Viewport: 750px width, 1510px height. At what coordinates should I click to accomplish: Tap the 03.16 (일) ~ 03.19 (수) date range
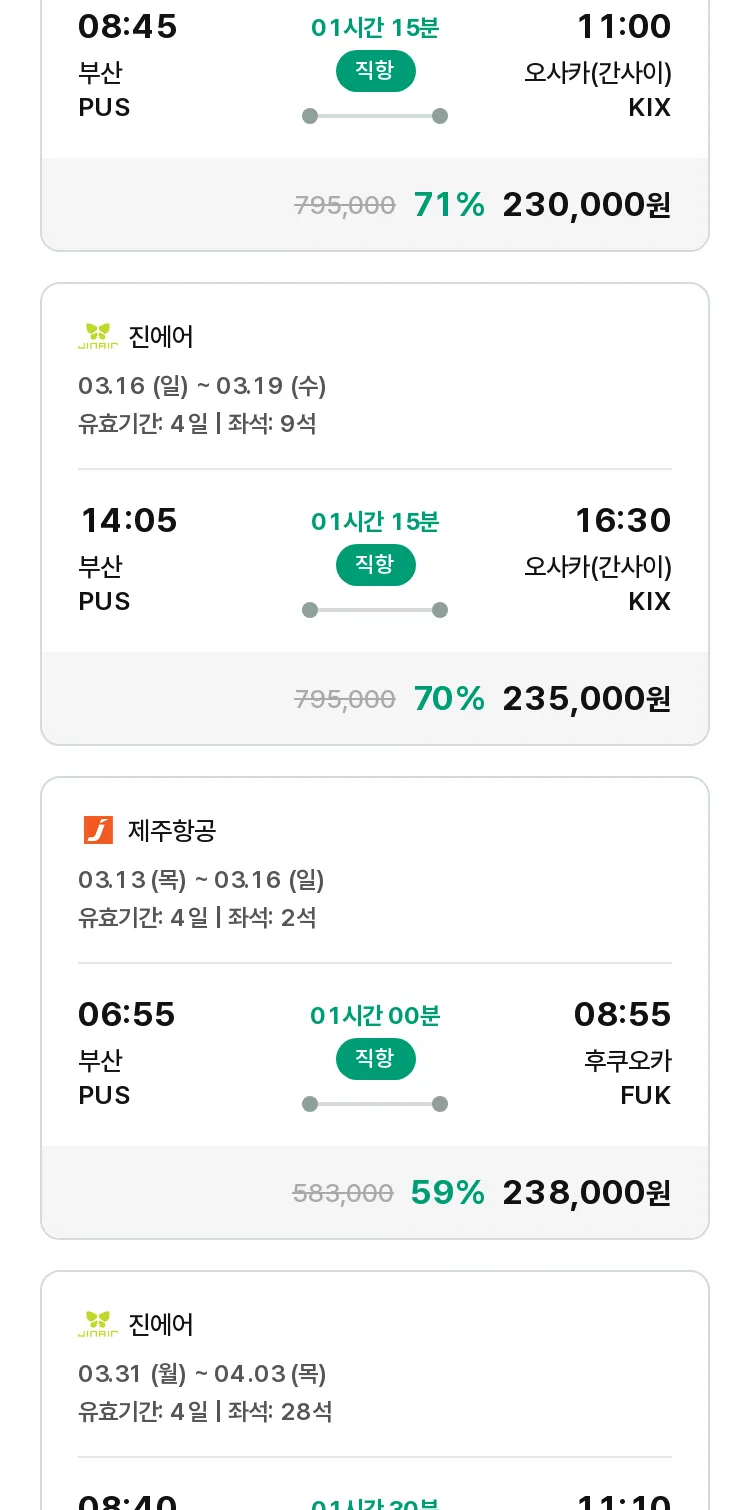(x=202, y=386)
